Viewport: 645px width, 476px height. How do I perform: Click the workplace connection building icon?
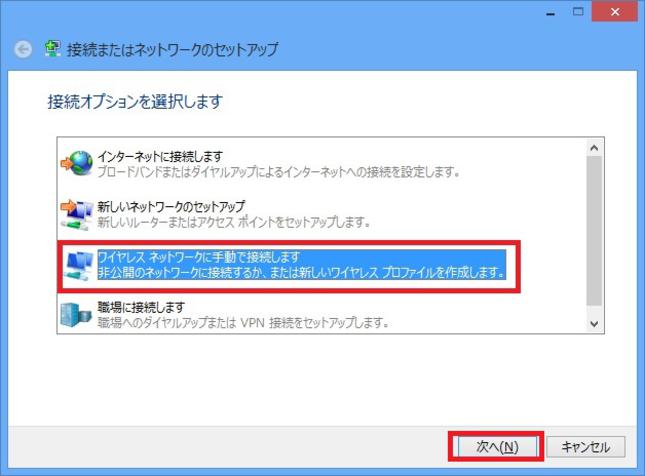pyautogui.click(x=77, y=314)
